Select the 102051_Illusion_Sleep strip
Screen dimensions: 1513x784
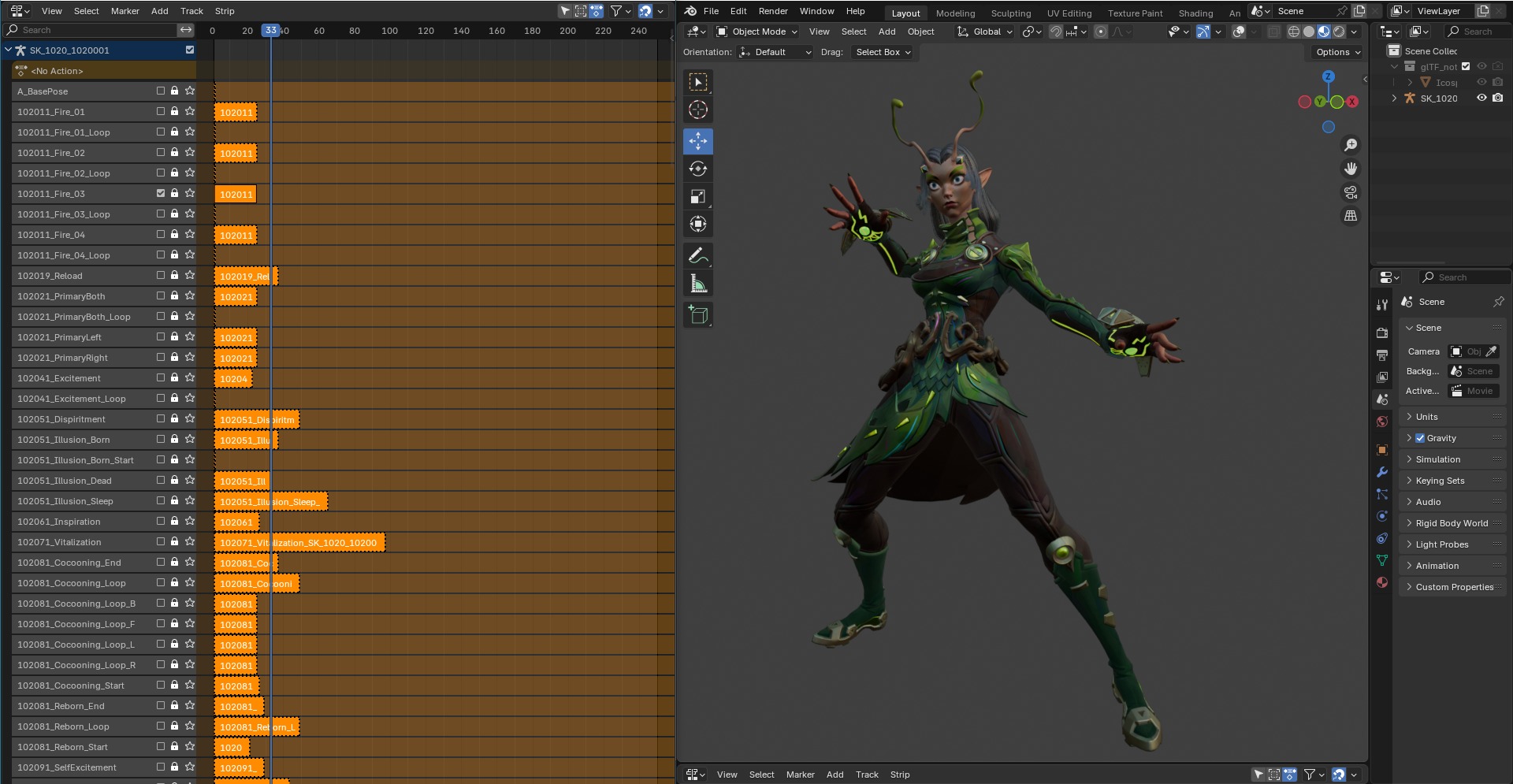pyautogui.click(x=271, y=501)
